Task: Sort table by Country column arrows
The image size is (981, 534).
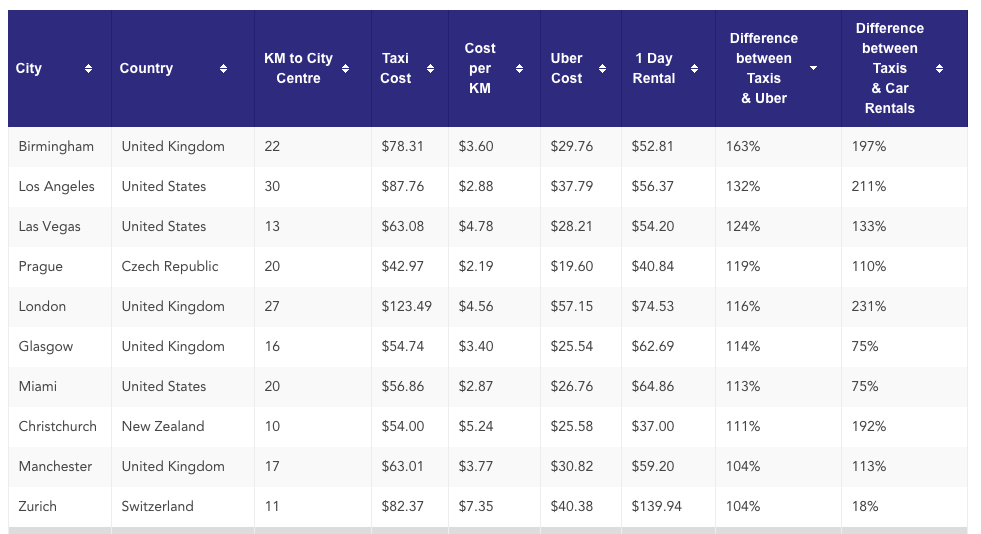Action: (x=223, y=69)
